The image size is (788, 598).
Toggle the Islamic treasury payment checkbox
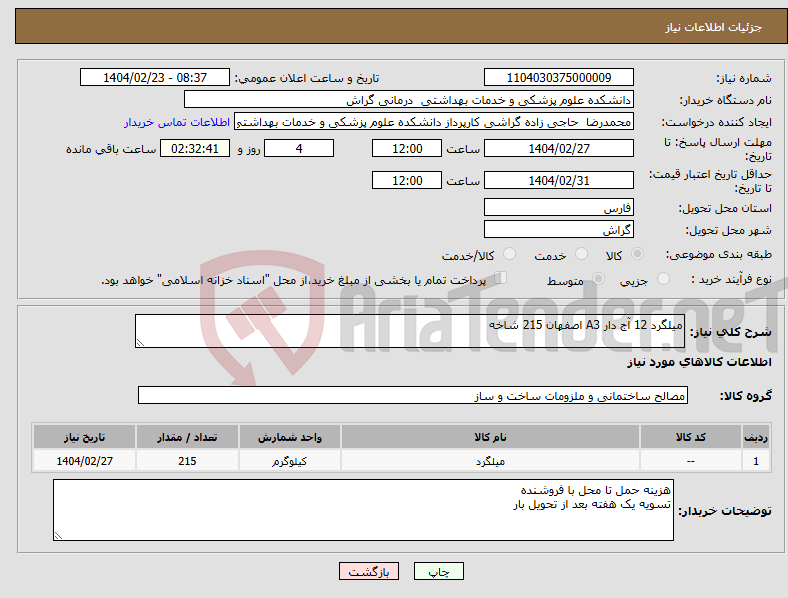(x=501, y=278)
